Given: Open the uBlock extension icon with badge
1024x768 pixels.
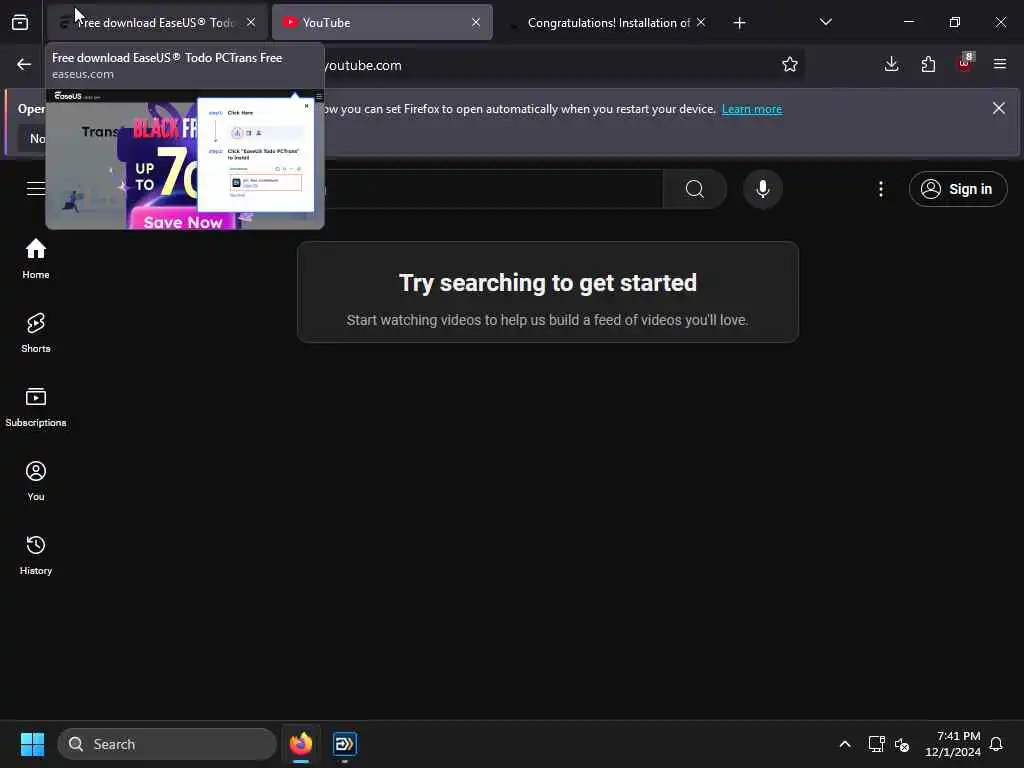Looking at the screenshot, I should [x=965, y=63].
